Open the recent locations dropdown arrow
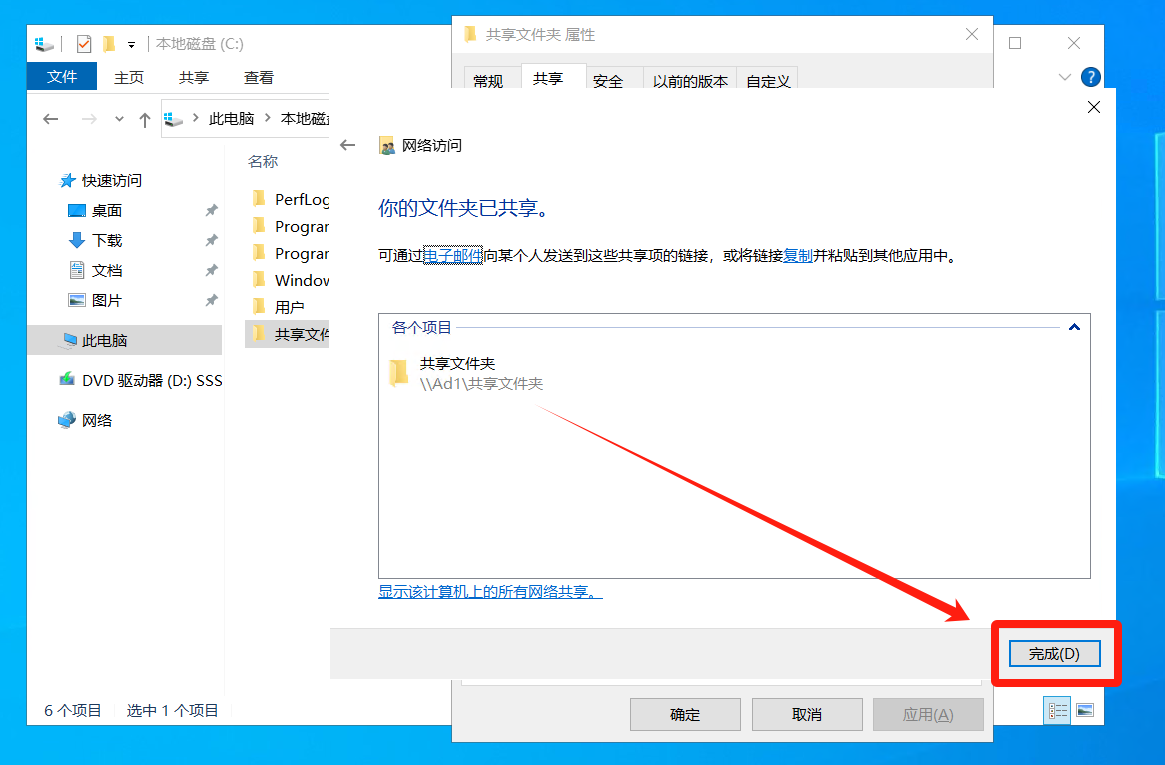This screenshot has height=765, width=1165. tap(120, 119)
